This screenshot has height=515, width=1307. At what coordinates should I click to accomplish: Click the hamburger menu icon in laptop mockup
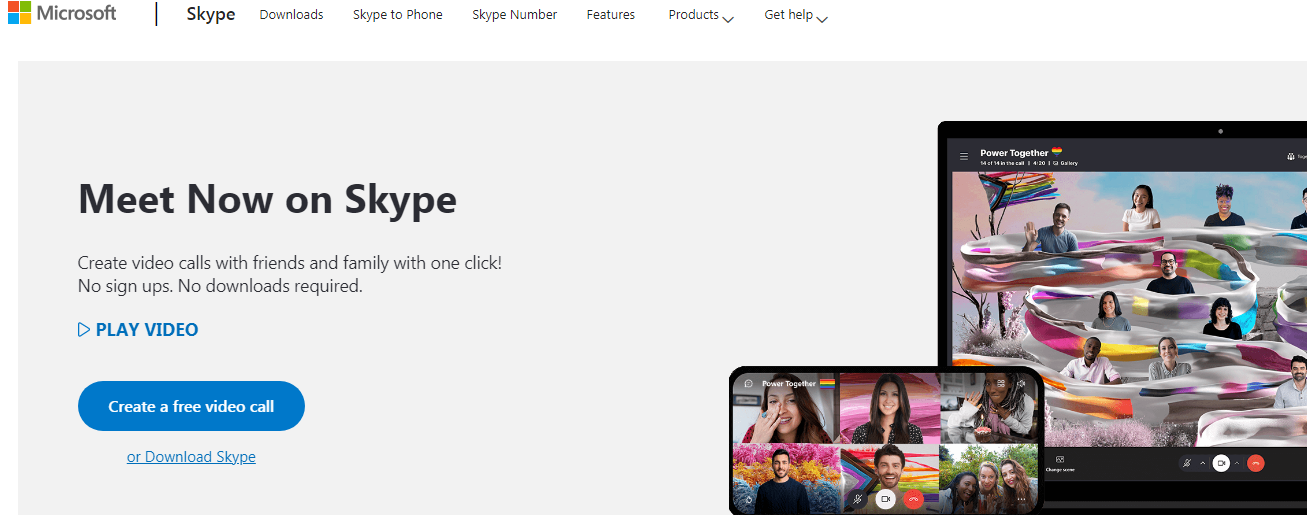tap(964, 156)
